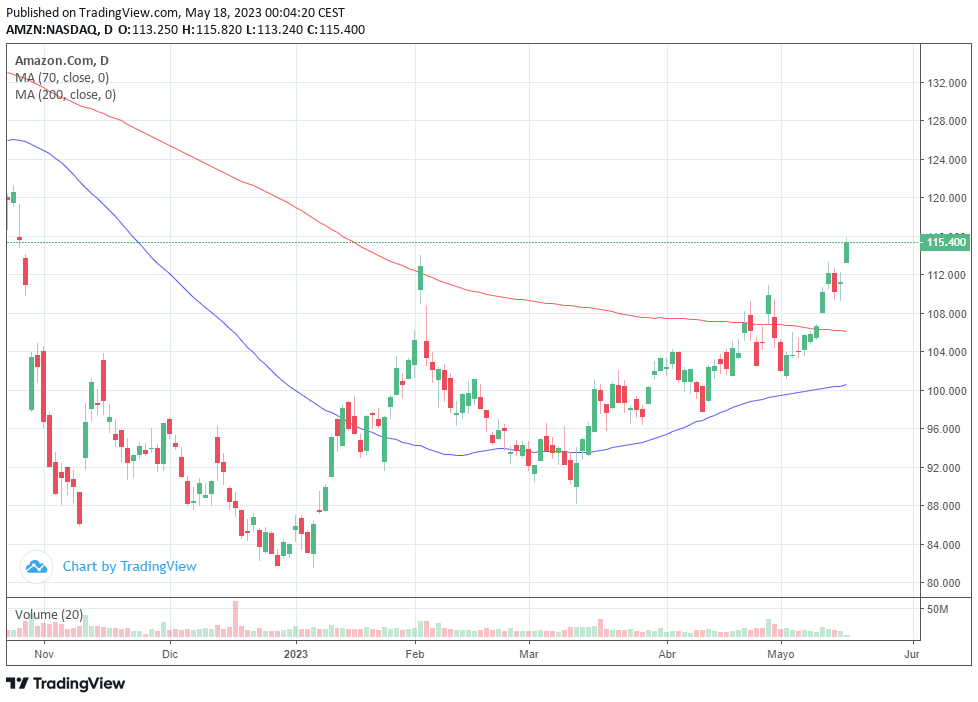Viewport: 978px width, 702px height.
Task: Click the Volume (20) indicator label
Action: (49, 614)
